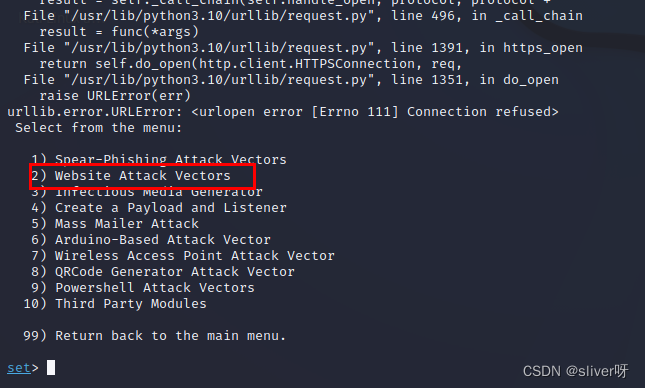
Task: Click Return back to the main menu
Action: [155, 336]
